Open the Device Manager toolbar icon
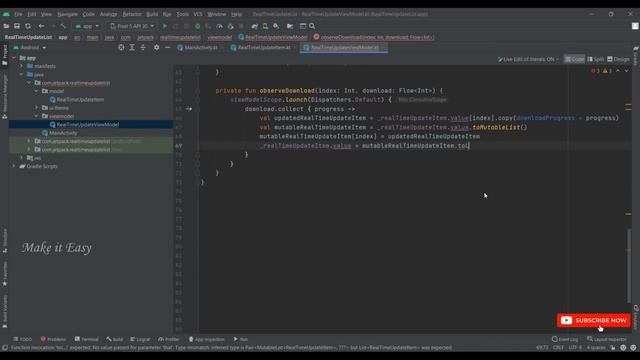This screenshot has height=360, width=640. pyautogui.click(x=265, y=26)
